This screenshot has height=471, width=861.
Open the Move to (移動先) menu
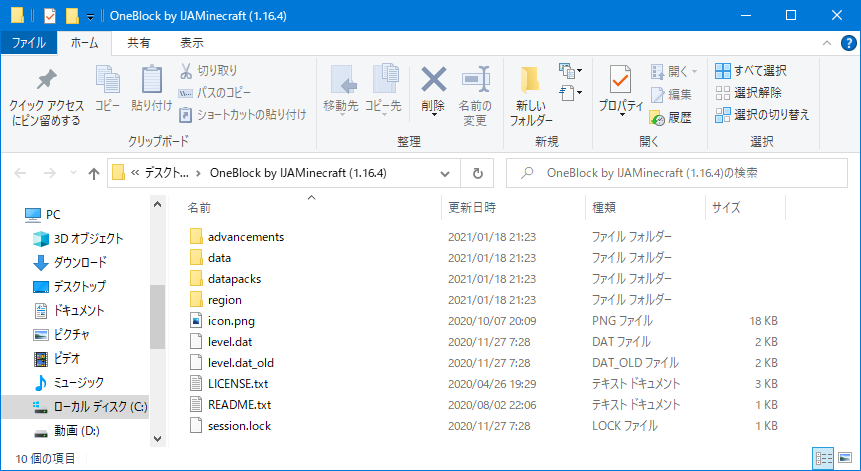pyautogui.click(x=341, y=90)
